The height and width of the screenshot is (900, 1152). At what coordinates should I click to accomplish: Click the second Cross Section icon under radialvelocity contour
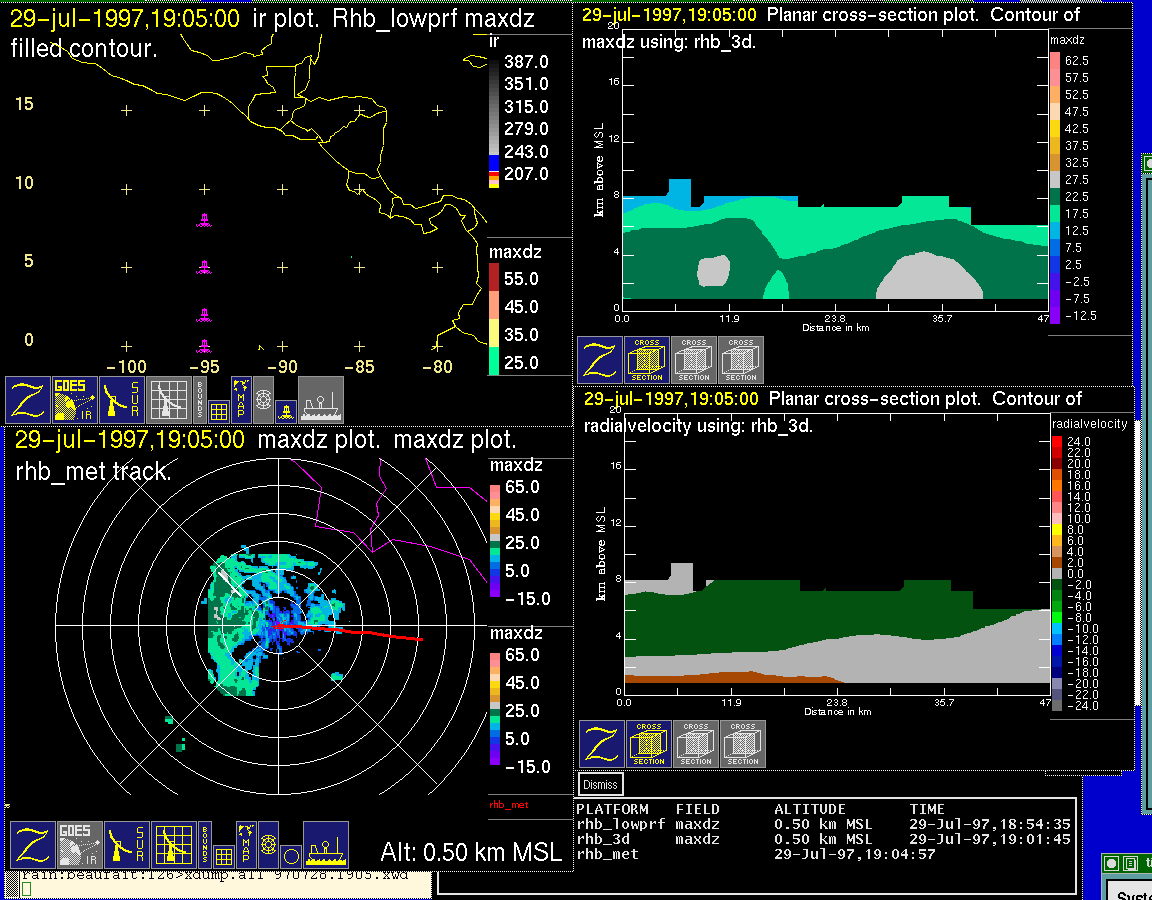(695, 744)
